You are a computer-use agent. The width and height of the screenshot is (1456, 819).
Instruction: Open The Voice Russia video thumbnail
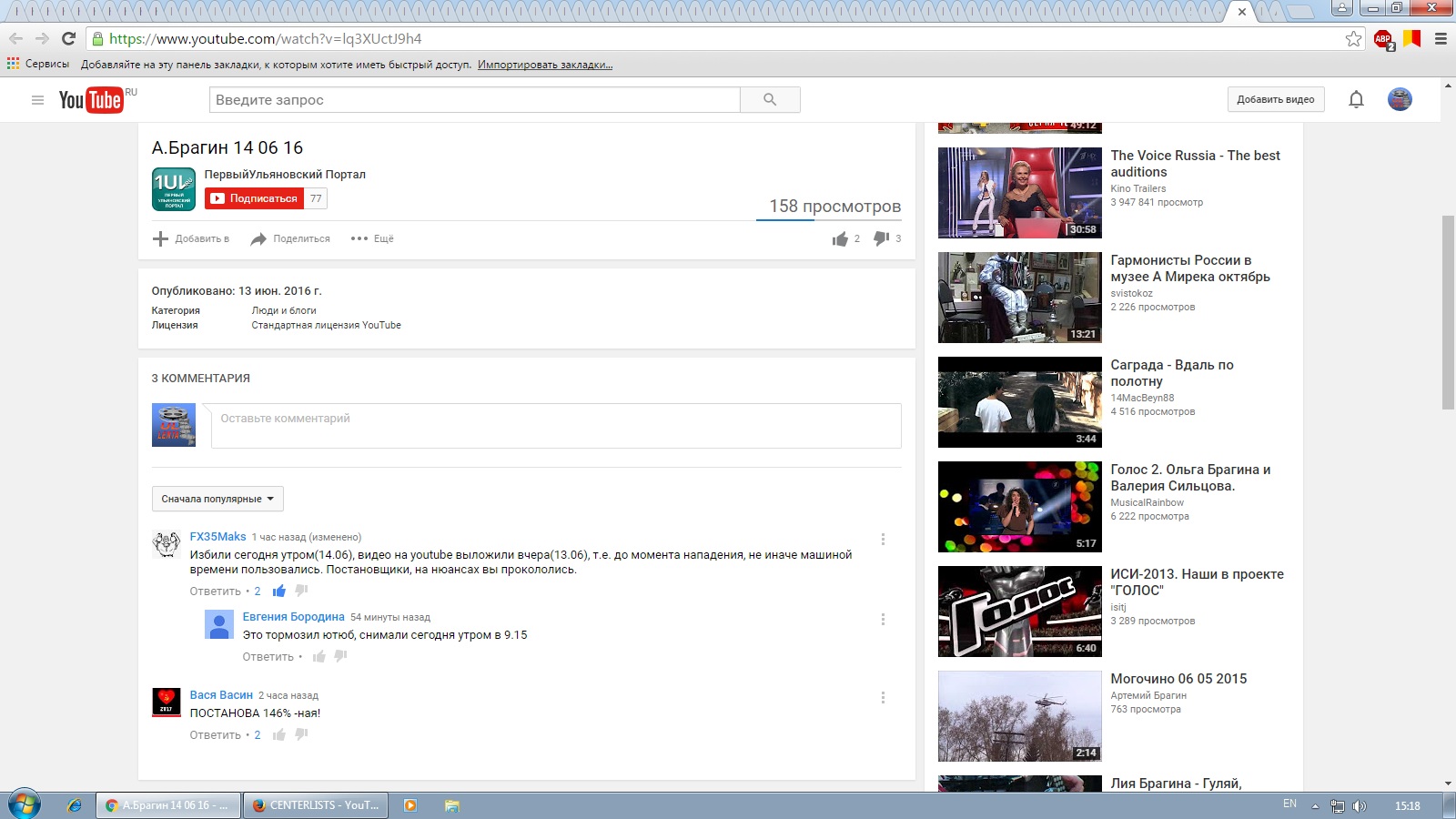tap(1020, 193)
